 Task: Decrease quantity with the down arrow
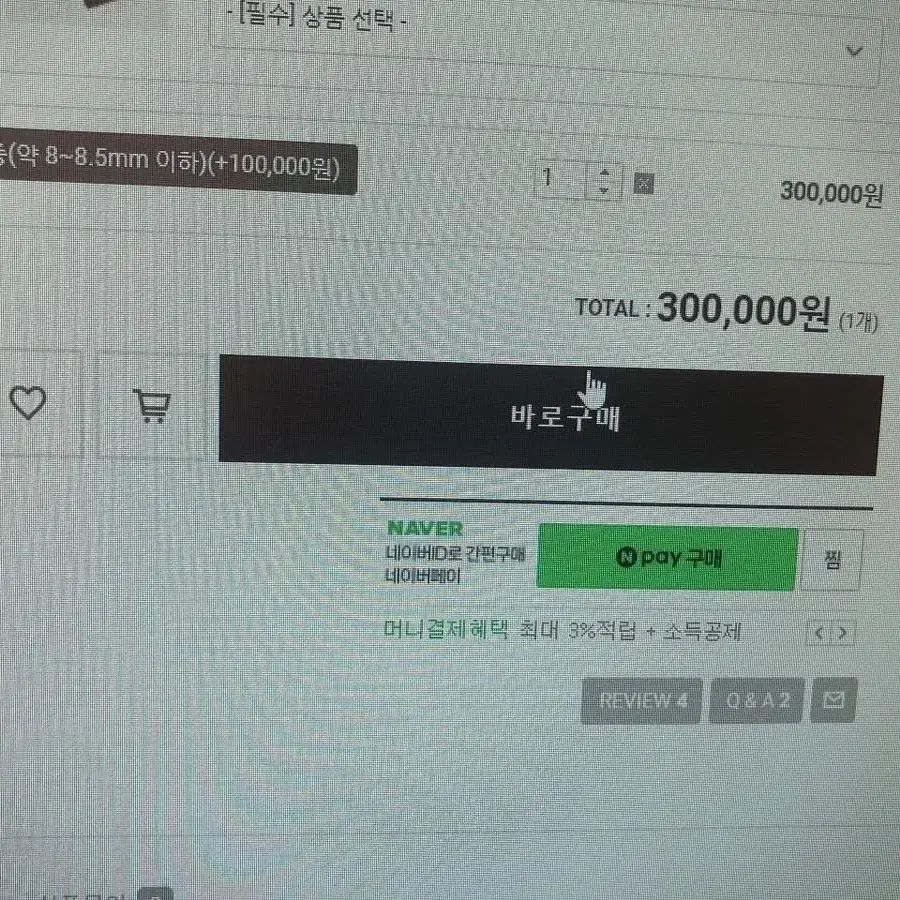604,189
